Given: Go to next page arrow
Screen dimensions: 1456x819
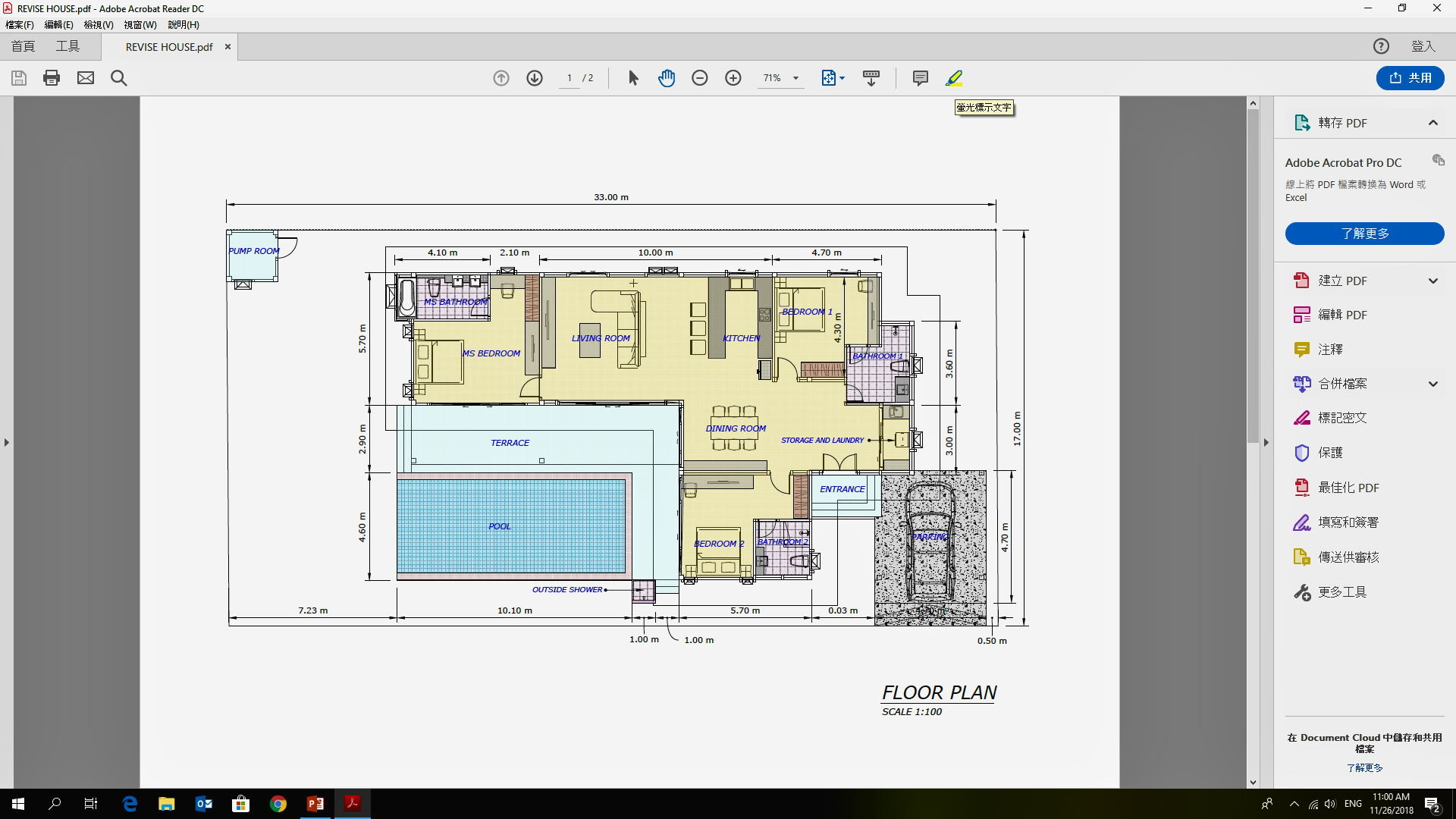Looking at the screenshot, I should click(x=535, y=78).
